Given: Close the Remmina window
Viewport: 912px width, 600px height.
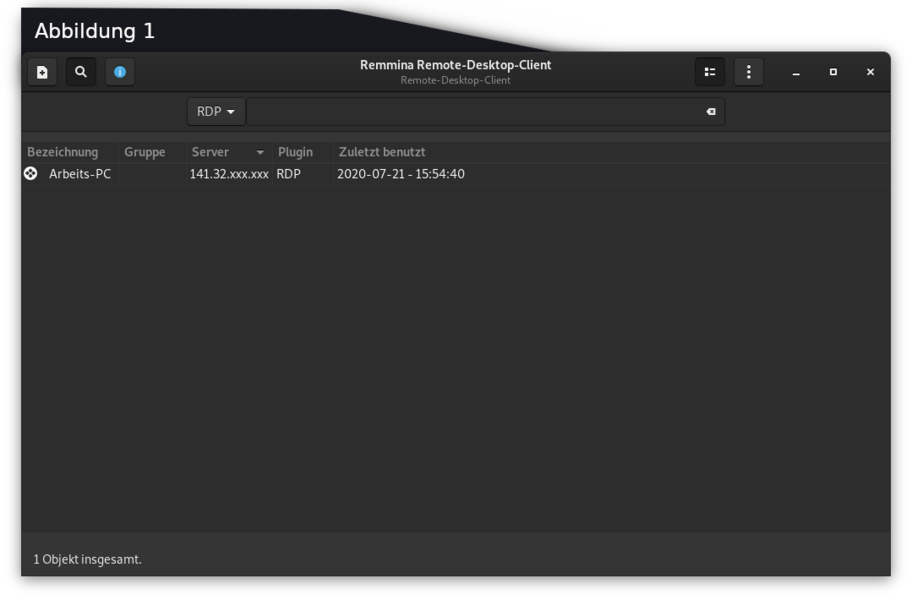Looking at the screenshot, I should (870, 72).
